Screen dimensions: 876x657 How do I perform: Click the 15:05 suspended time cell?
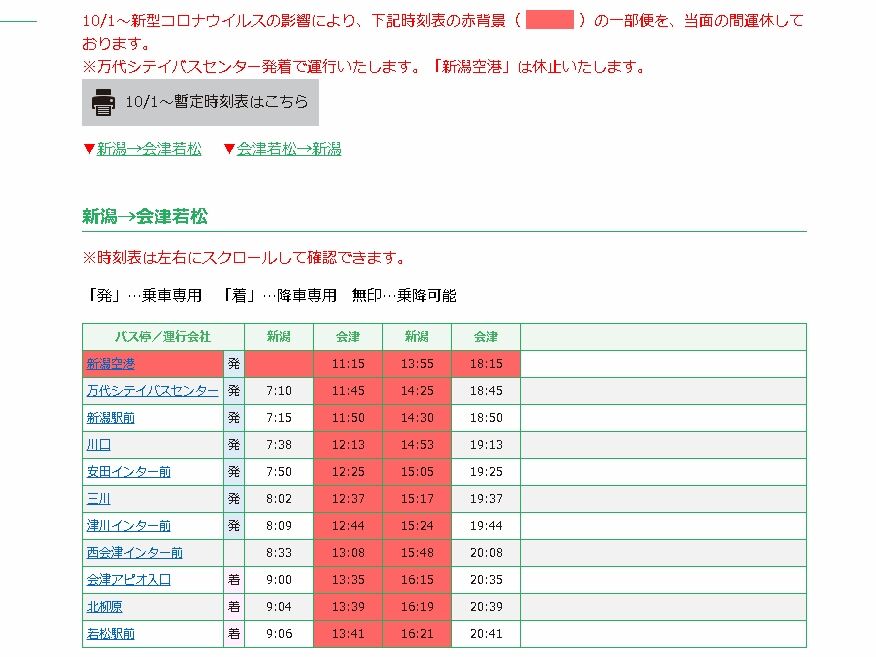coord(417,472)
